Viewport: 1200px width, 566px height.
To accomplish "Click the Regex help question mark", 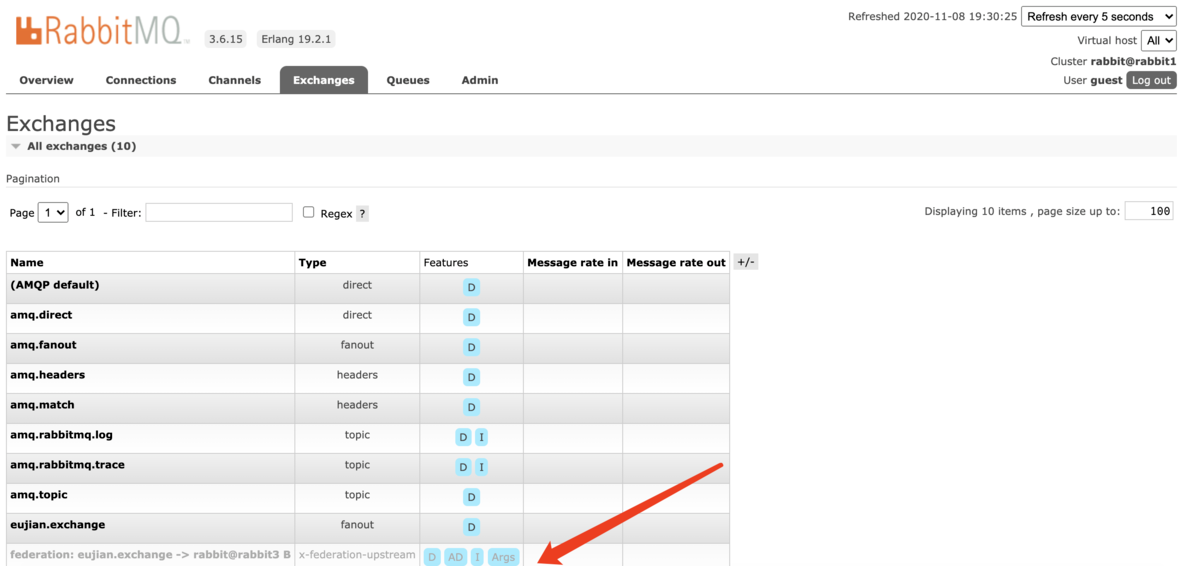I will (362, 214).
